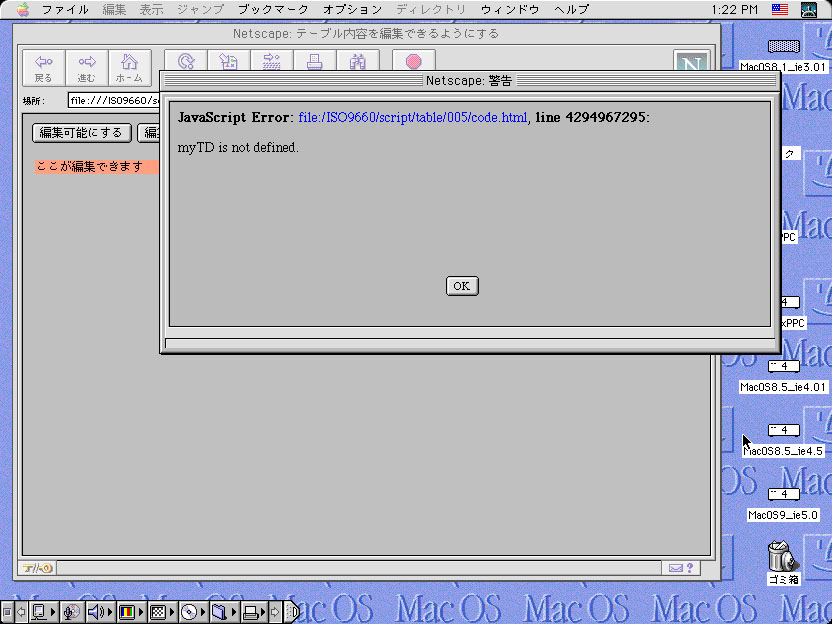Select the MacOS9_ie5.0 desktop disk icon
832x624 pixels.
784,494
